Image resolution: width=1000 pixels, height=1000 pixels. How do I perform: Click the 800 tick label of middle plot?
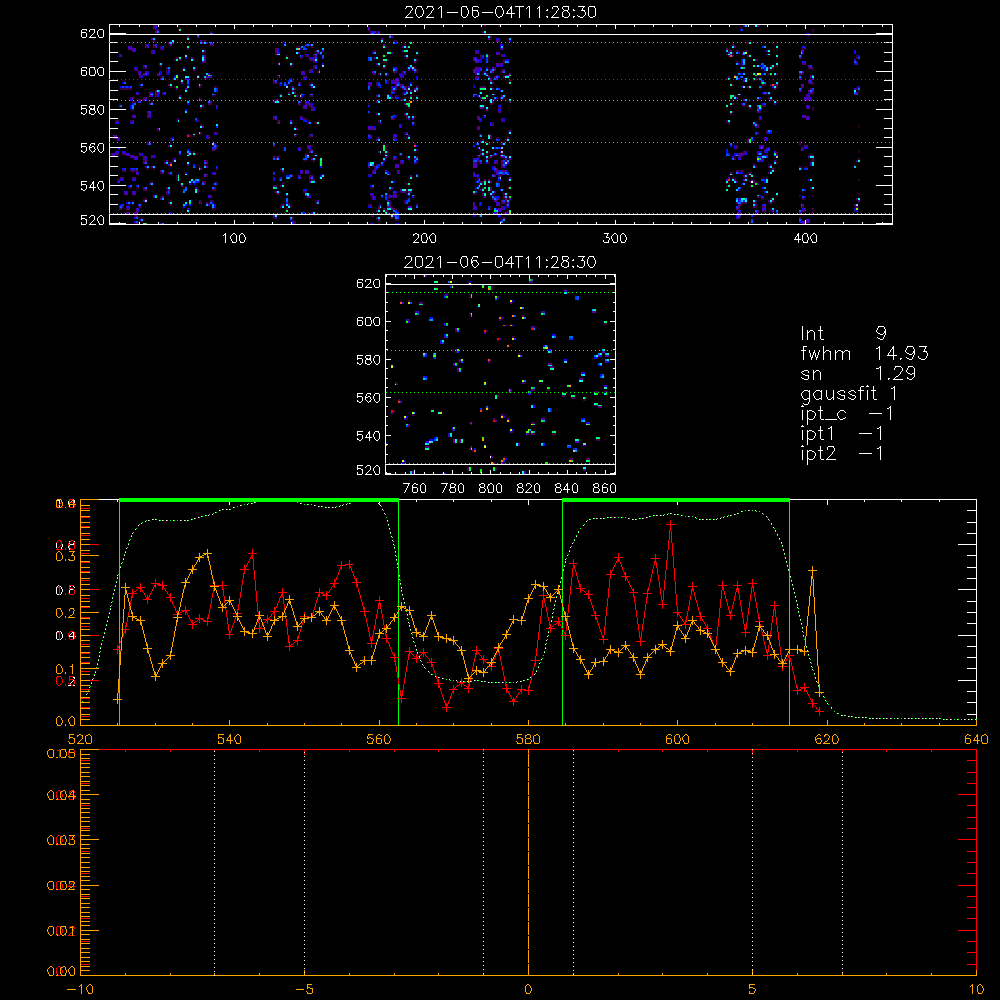tap(490, 489)
